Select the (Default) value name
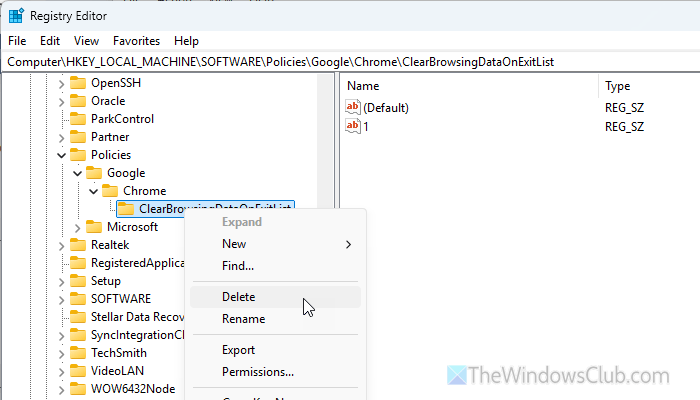 [x=386, y=108]
